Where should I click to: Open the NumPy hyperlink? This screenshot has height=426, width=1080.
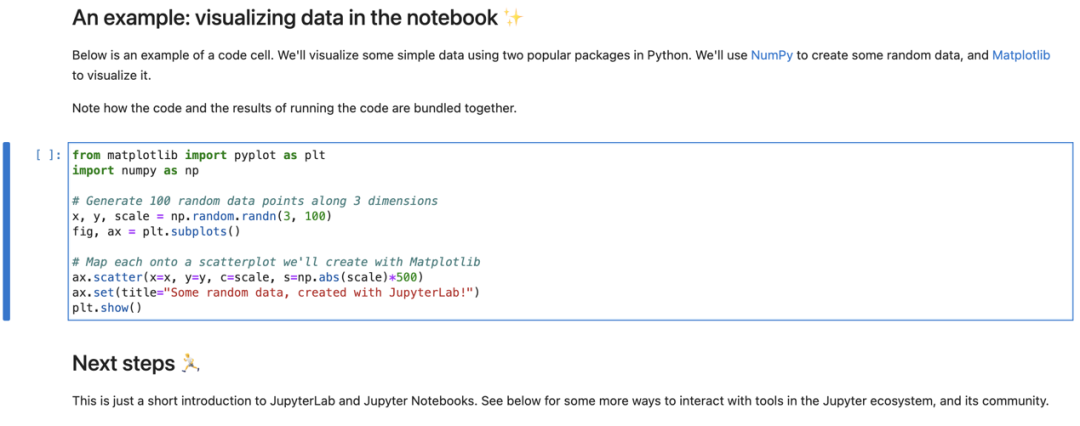coord(771,56)
